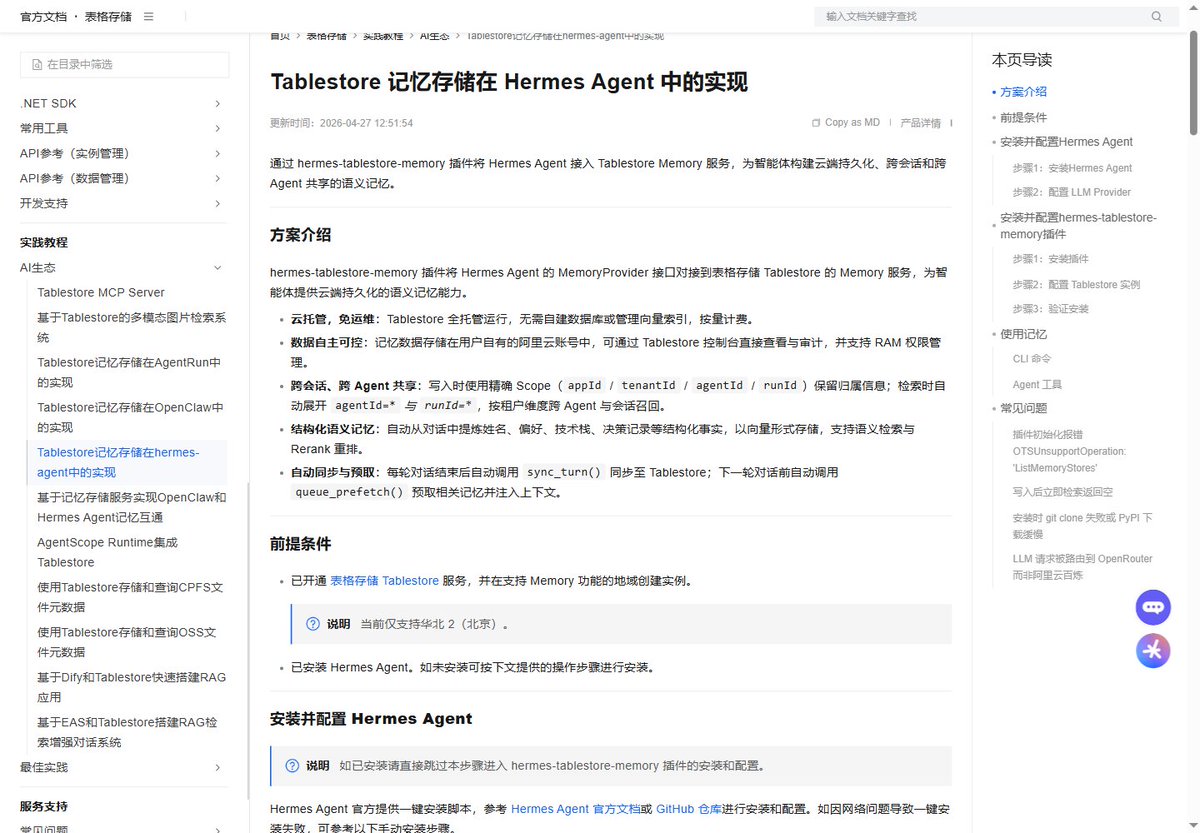Jump to 前提条件 in page guide
This screenshot has width=1200, height=833.
coord(1023,117)
